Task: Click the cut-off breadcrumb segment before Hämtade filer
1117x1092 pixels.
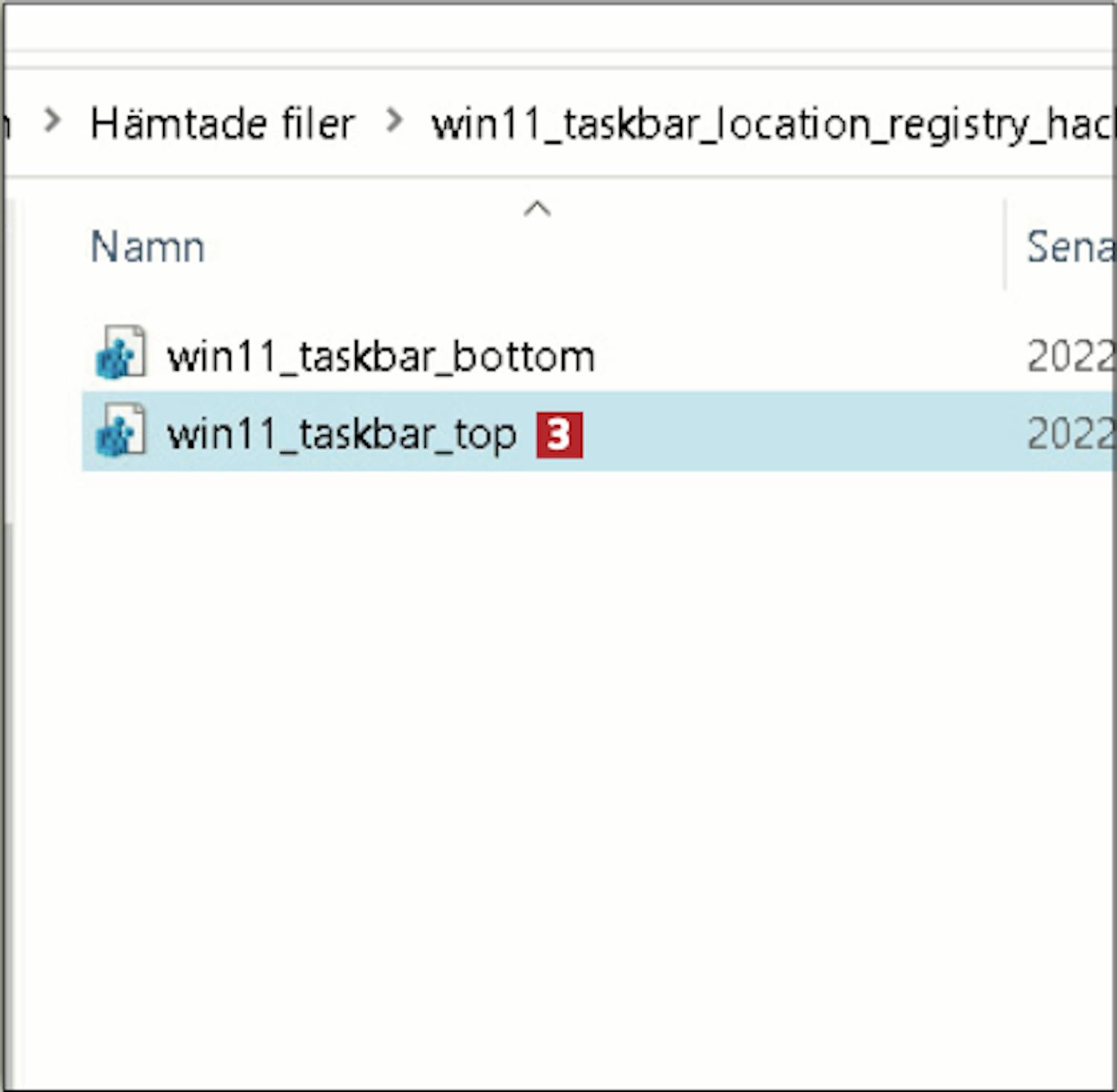Action: [x=7, y=124]
